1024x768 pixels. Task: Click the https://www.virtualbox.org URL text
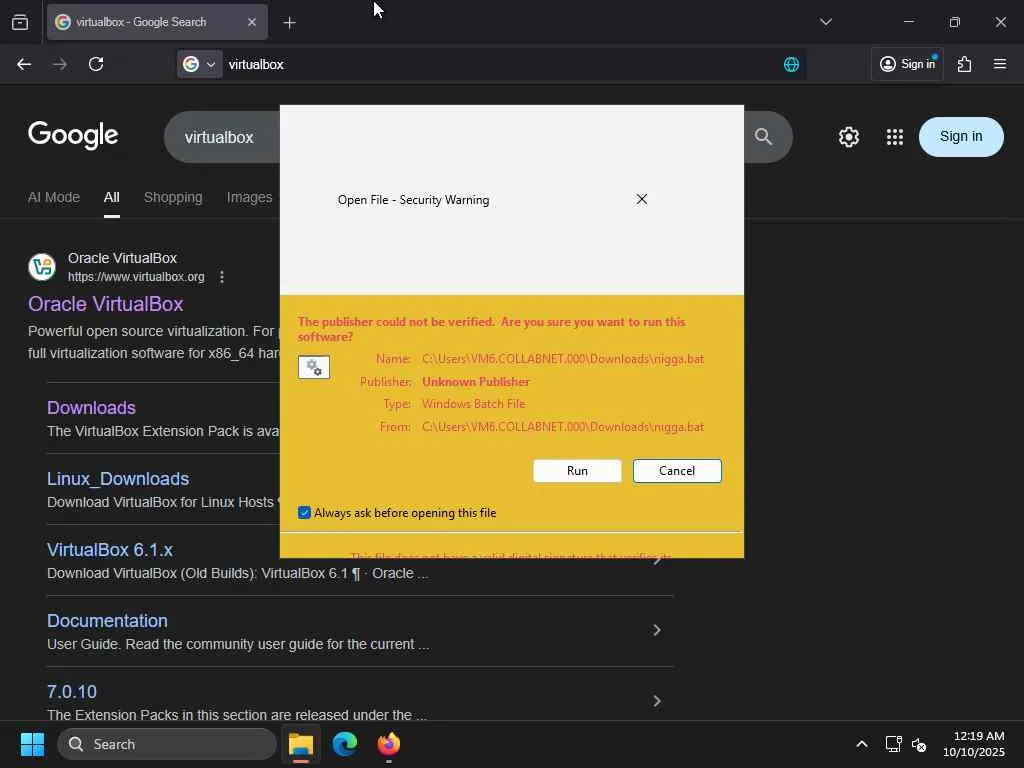136,277
